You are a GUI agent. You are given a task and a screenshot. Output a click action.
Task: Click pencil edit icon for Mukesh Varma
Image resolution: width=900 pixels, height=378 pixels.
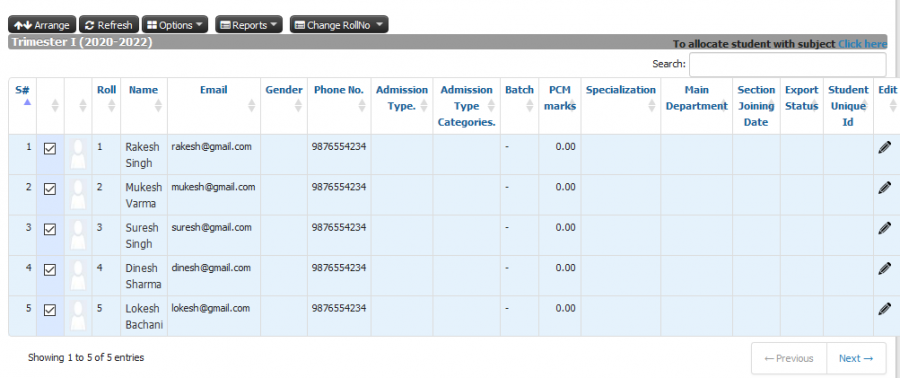885,188
